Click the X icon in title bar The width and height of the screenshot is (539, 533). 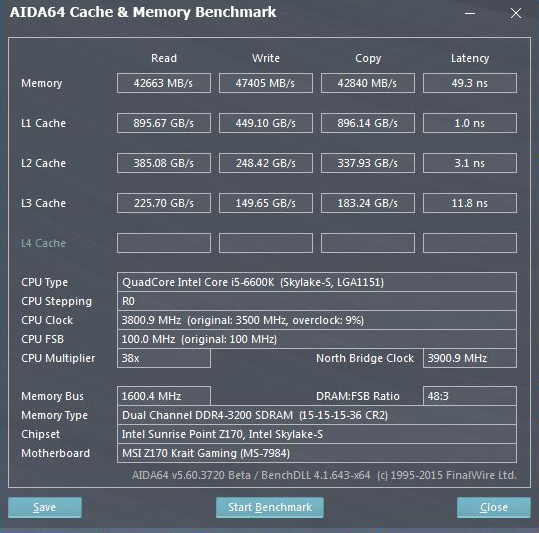click(516, 13)
